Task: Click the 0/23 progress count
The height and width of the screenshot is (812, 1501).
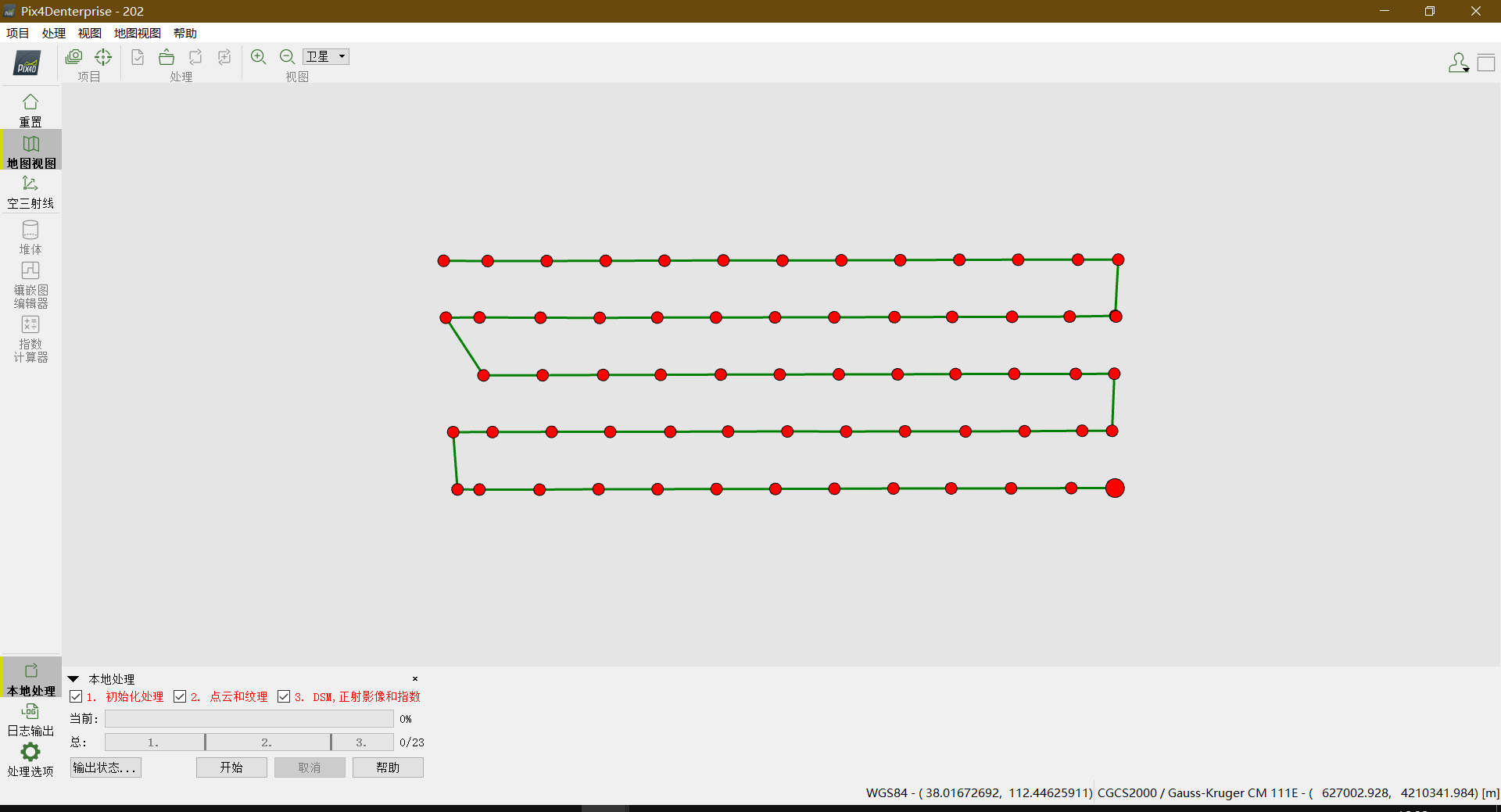Action: [412, 742]
